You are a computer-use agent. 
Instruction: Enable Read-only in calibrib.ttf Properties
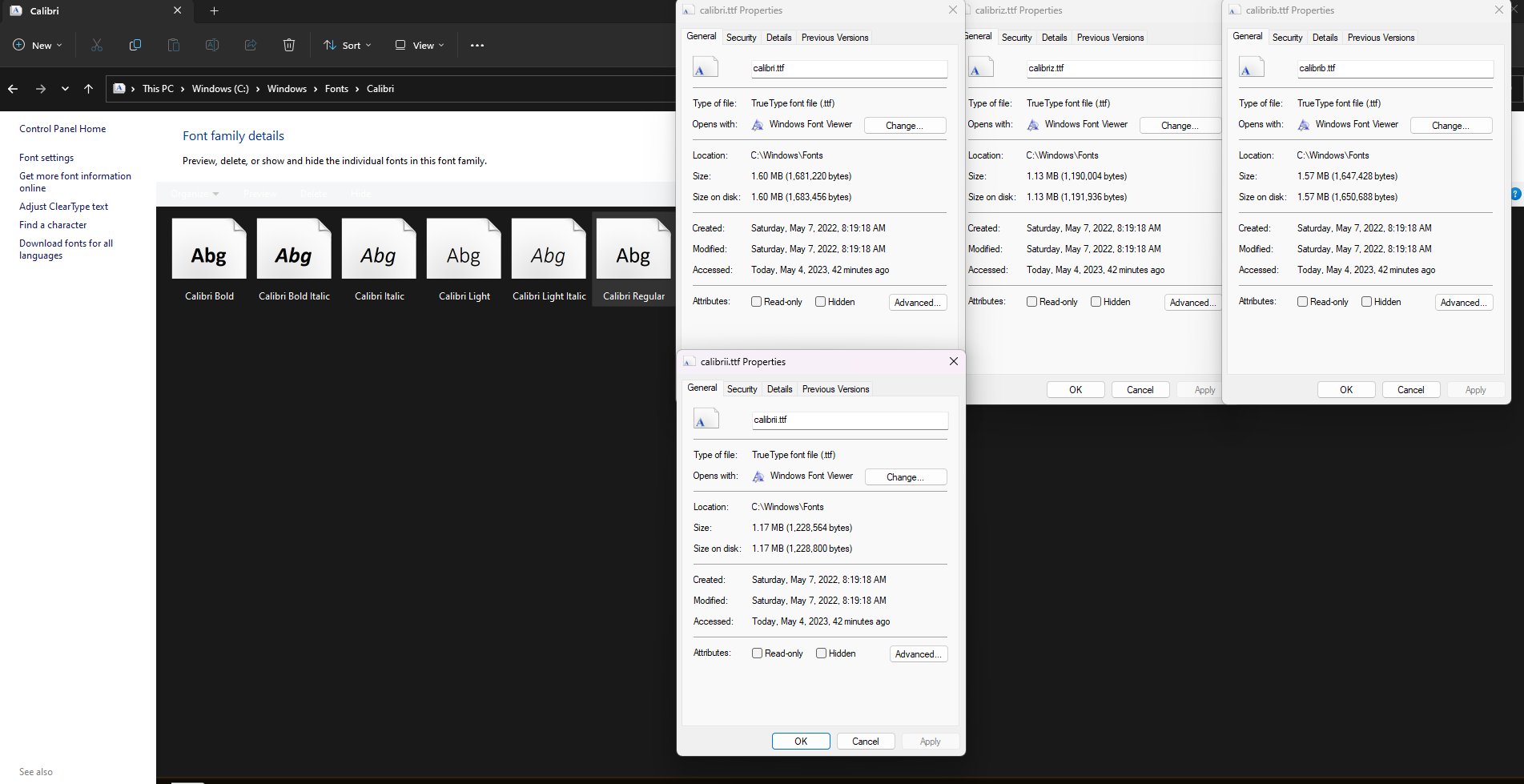click(x=1302, y=302)
